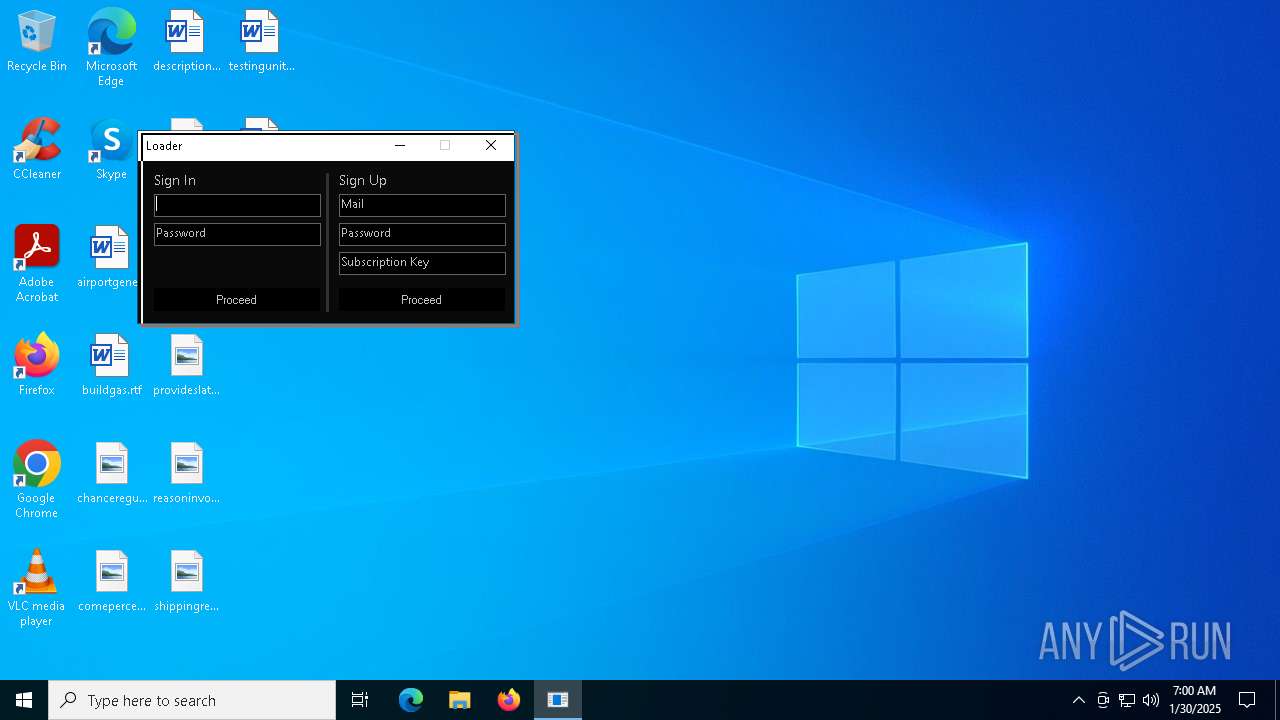Open the notification center icon

click(1247, 700)
